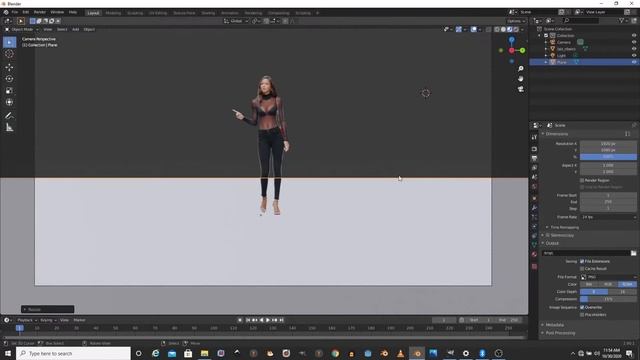Click the Resolution percentage slider

pyautogui.click(x=608, y=157)
